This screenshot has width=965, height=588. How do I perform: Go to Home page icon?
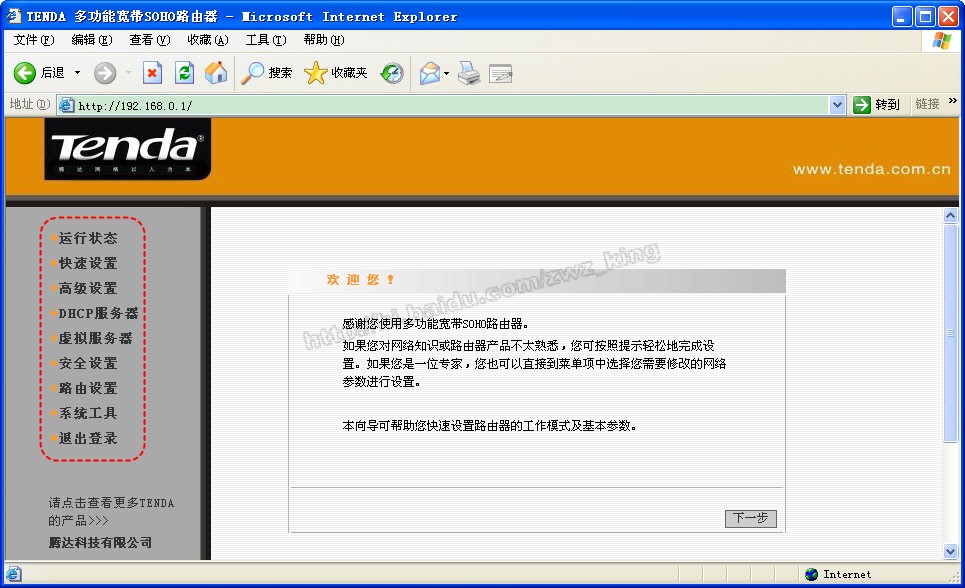click(x=216, y=73)
